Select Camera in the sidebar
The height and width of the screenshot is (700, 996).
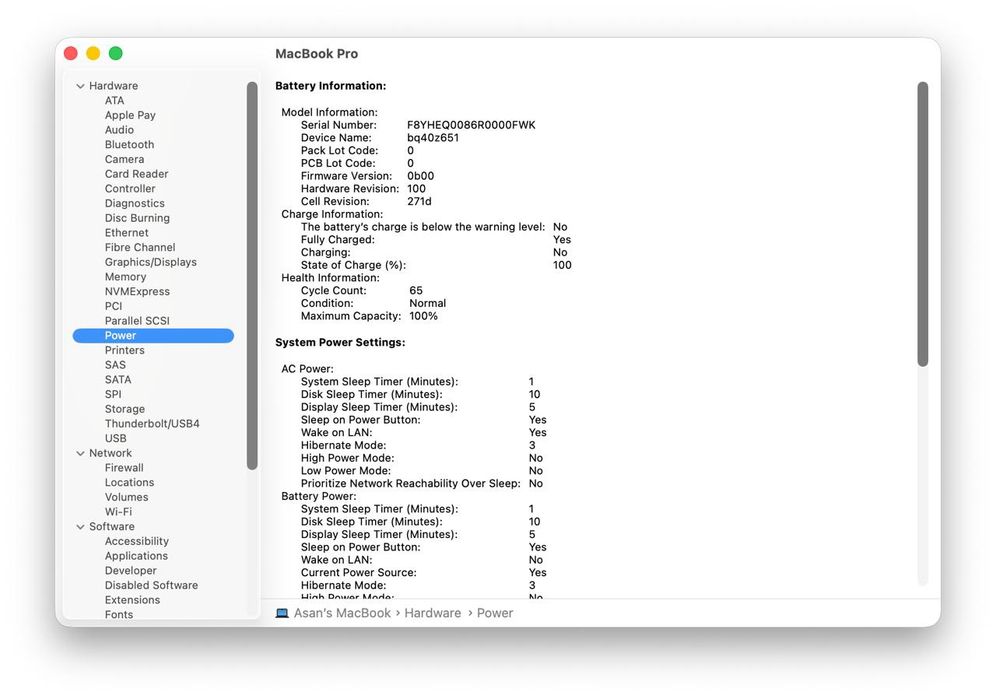(x=124, y=159)
